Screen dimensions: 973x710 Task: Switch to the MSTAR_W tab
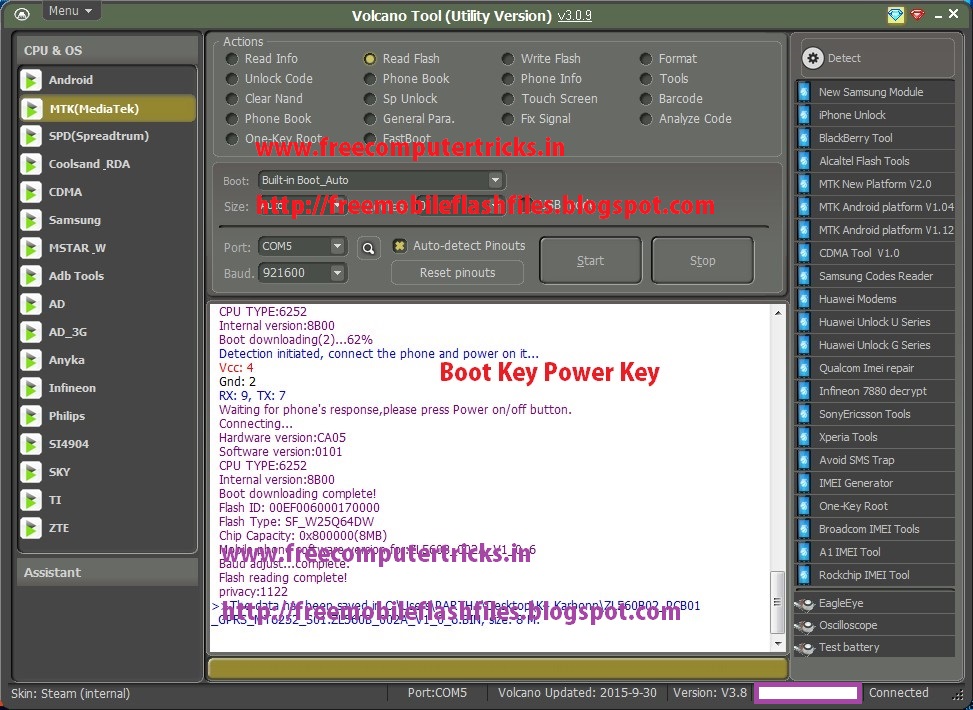pos(107,248)
